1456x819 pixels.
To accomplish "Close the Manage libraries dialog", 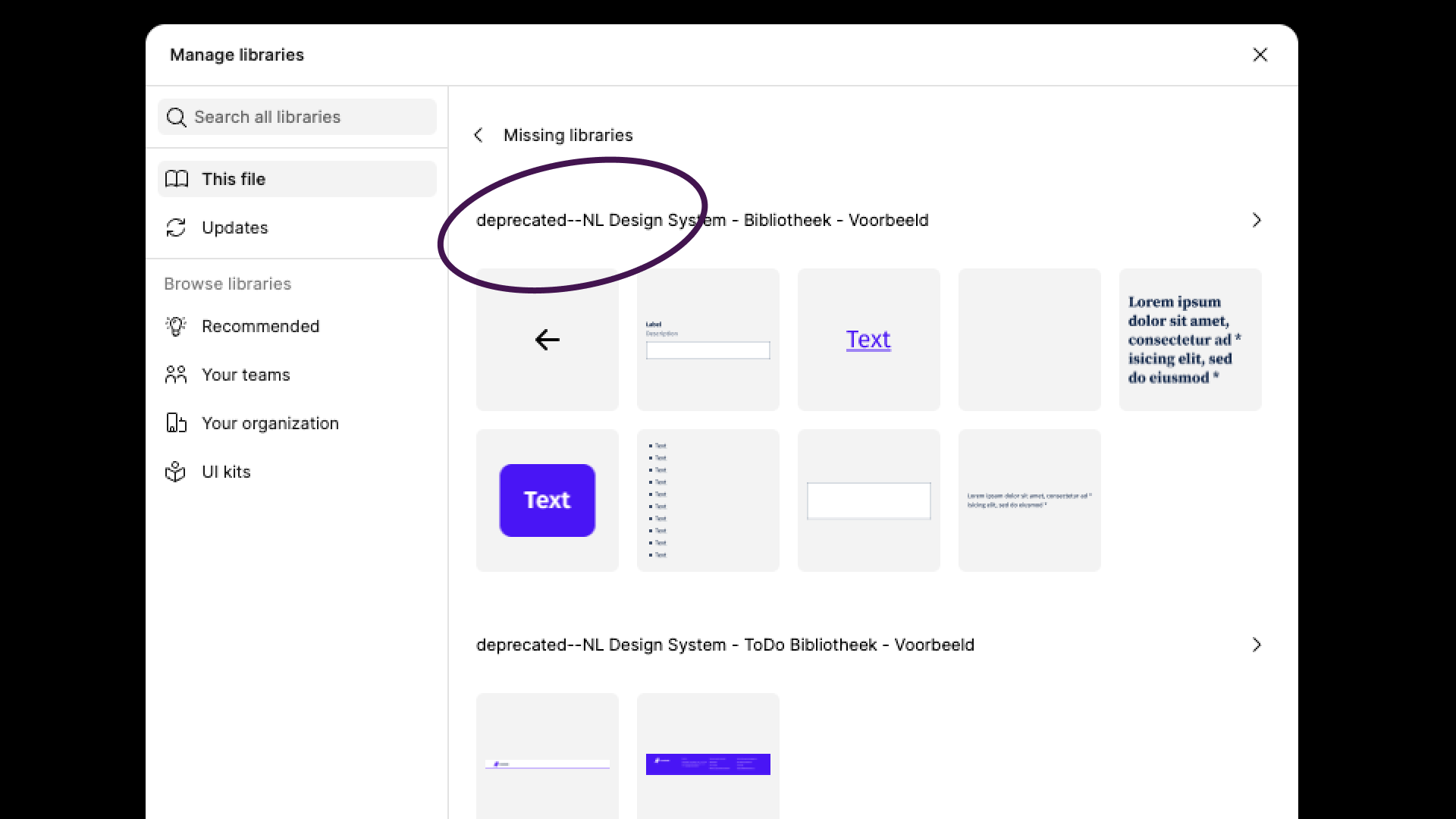I will click(x=1260, y=55).
